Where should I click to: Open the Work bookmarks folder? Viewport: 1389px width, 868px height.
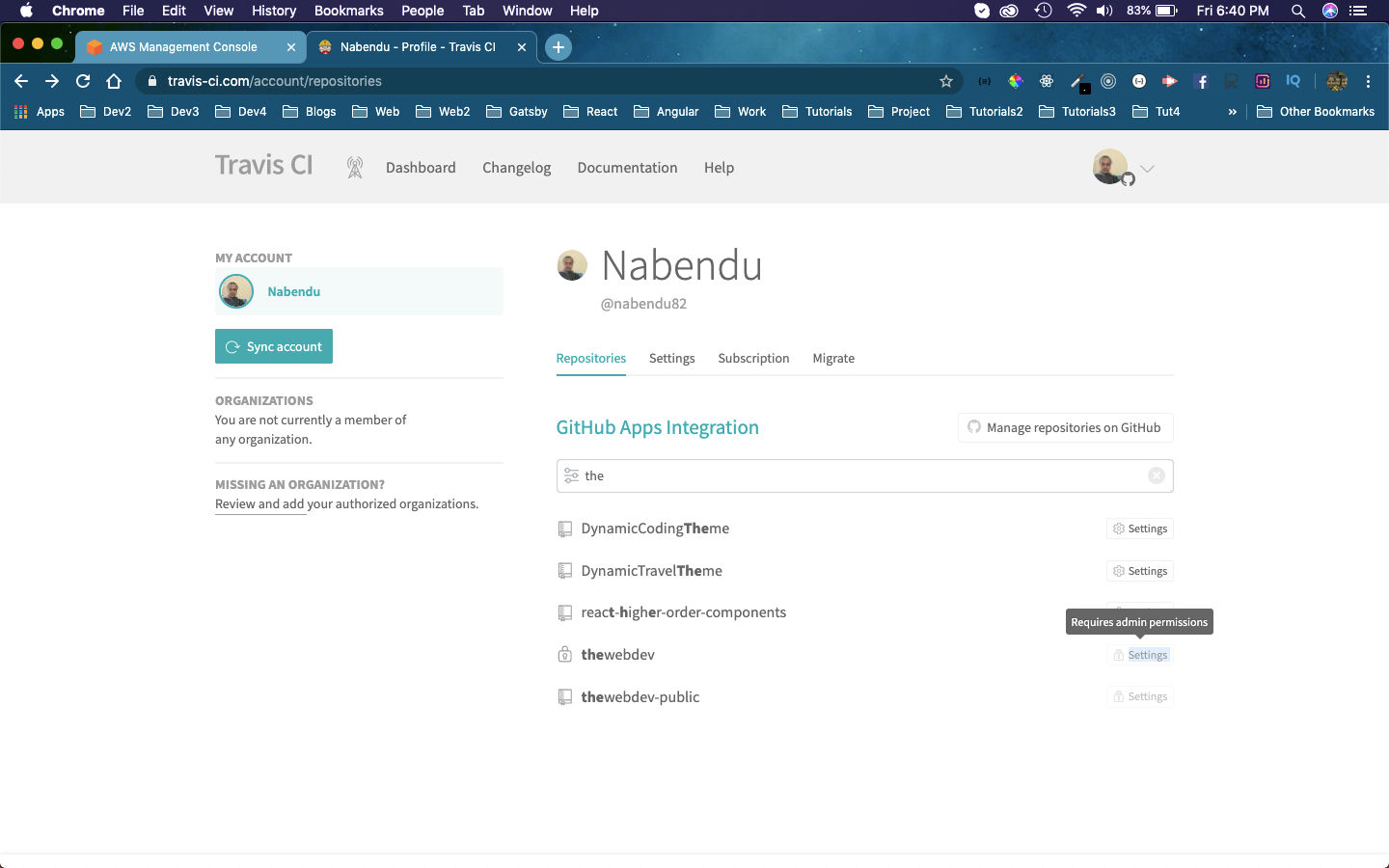pos(740,112)
